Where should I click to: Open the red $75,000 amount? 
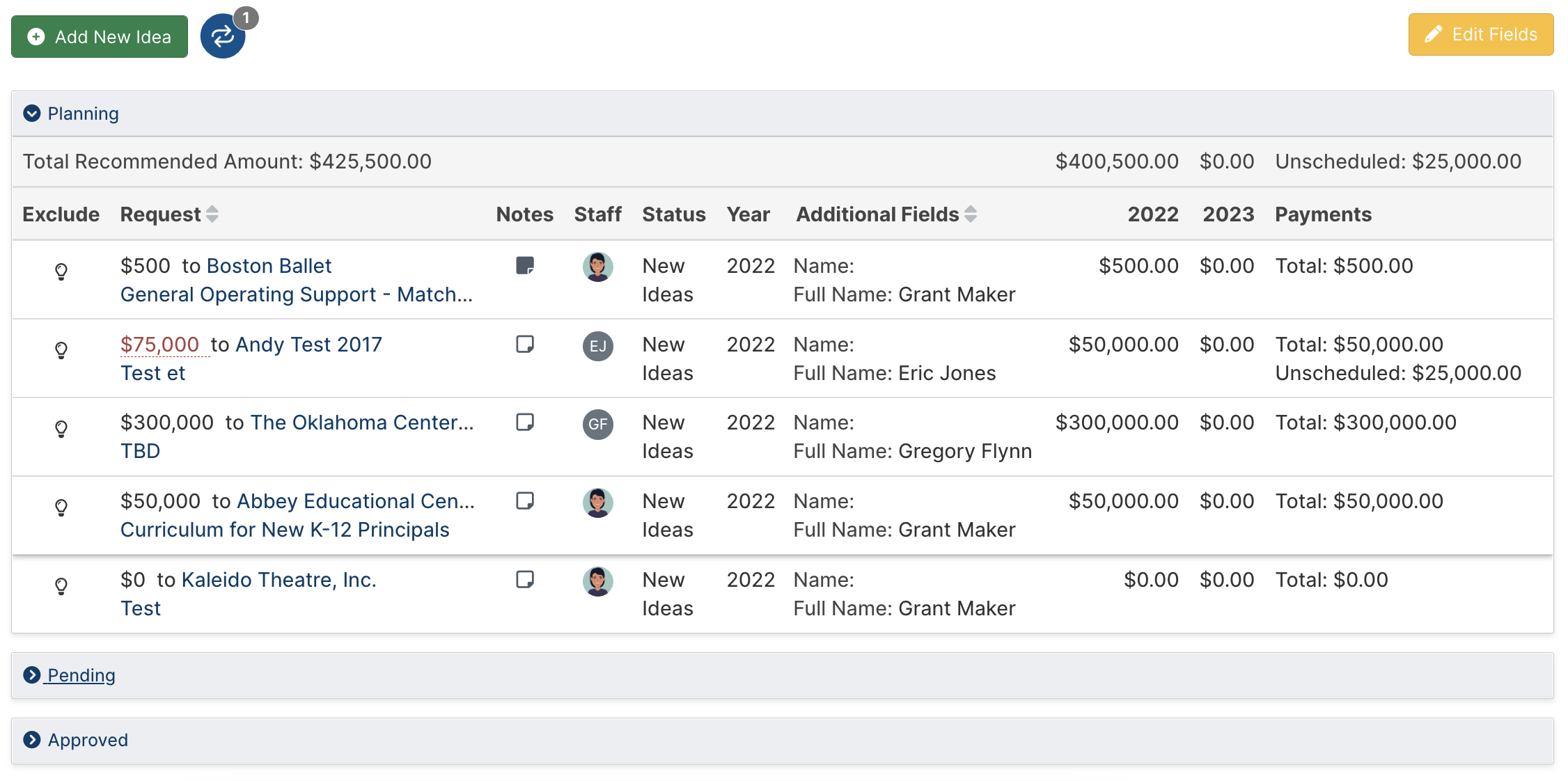click(159, 345)
